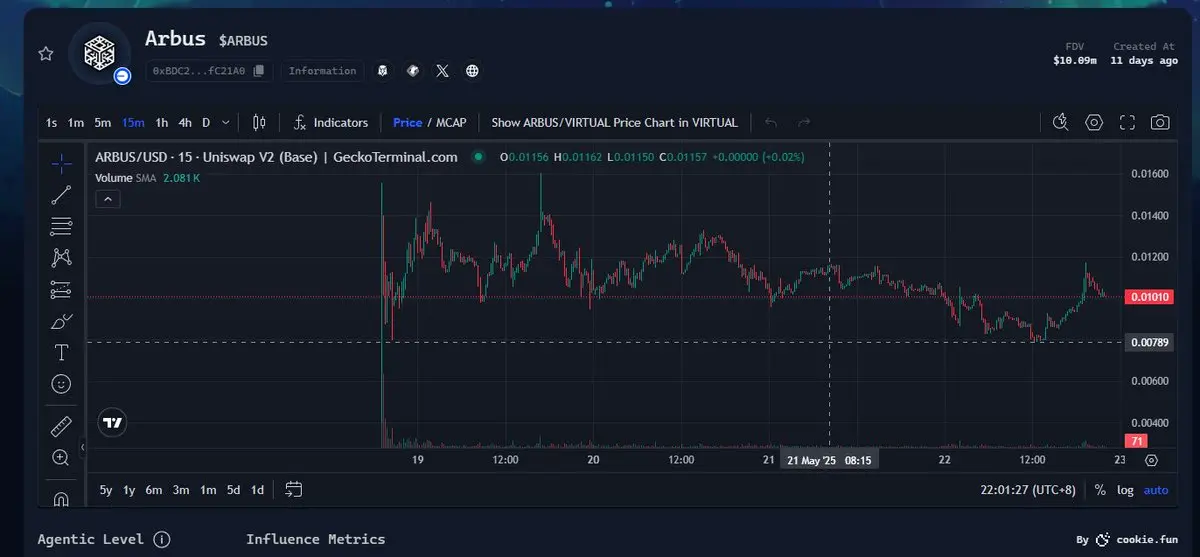Set the range to 1m at bottom
The height and width of the screenshot is (557, 1200).
click(x=208, y=490)
